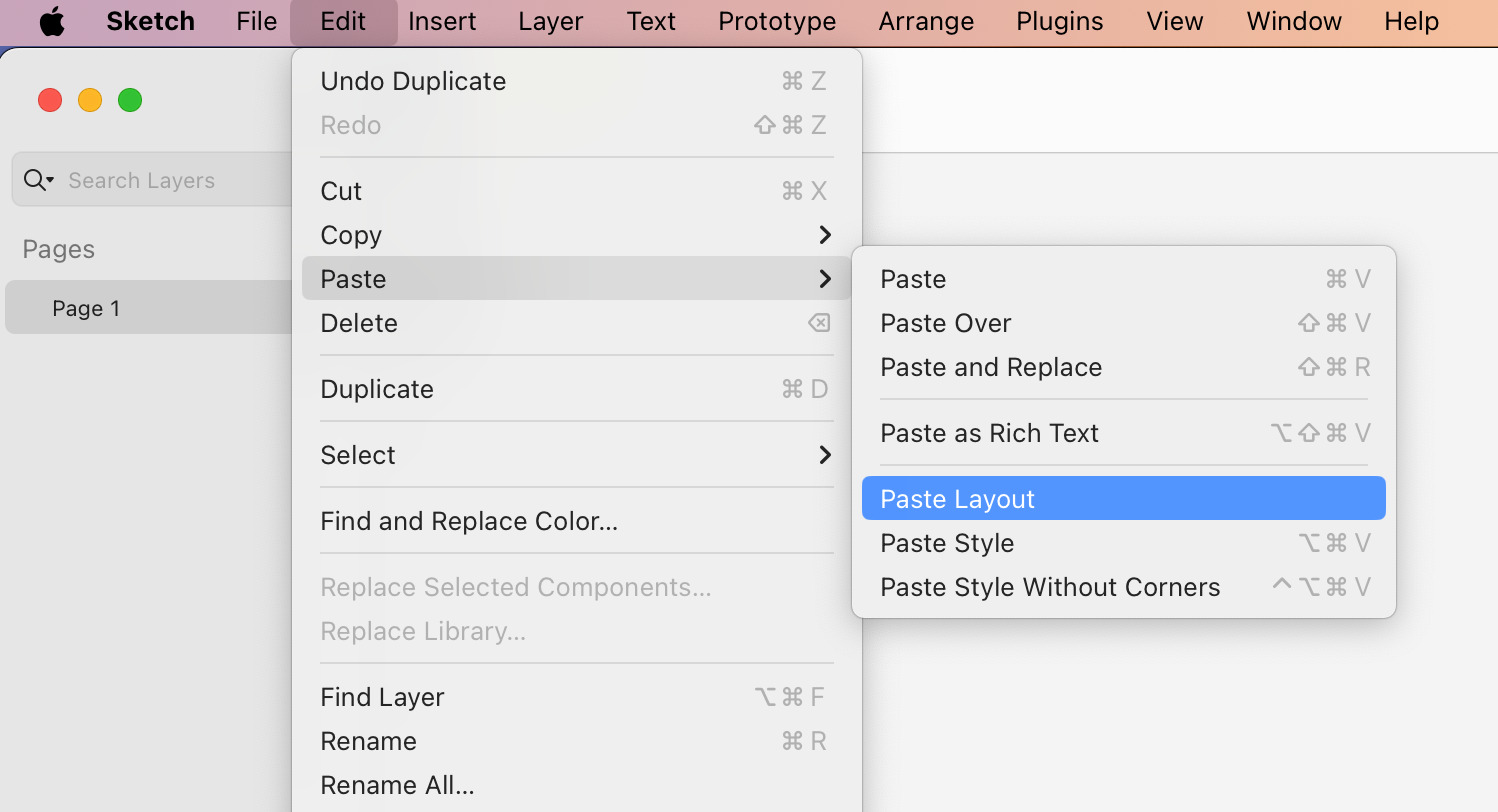This screenshot has height=812, width=1498.
Task: Open the Help menu
Action: [x=1411, y=21]
